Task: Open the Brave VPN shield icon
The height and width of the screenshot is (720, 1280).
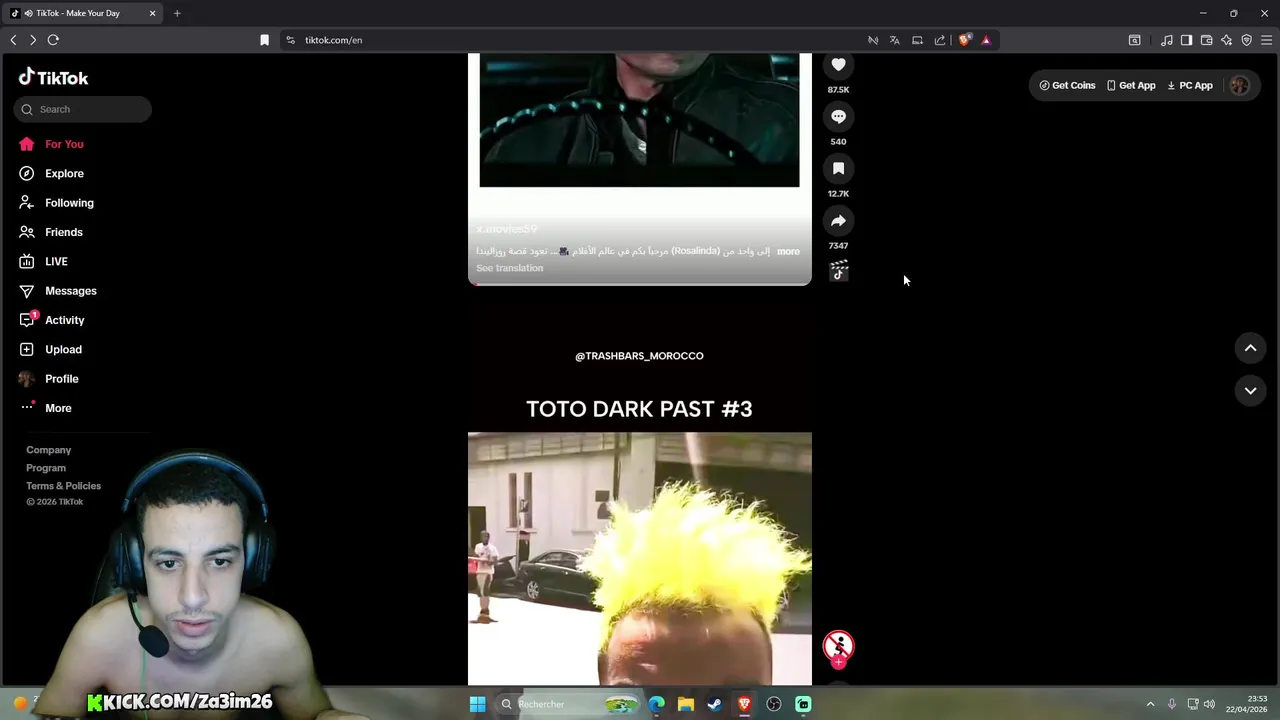Action: 1246,40
